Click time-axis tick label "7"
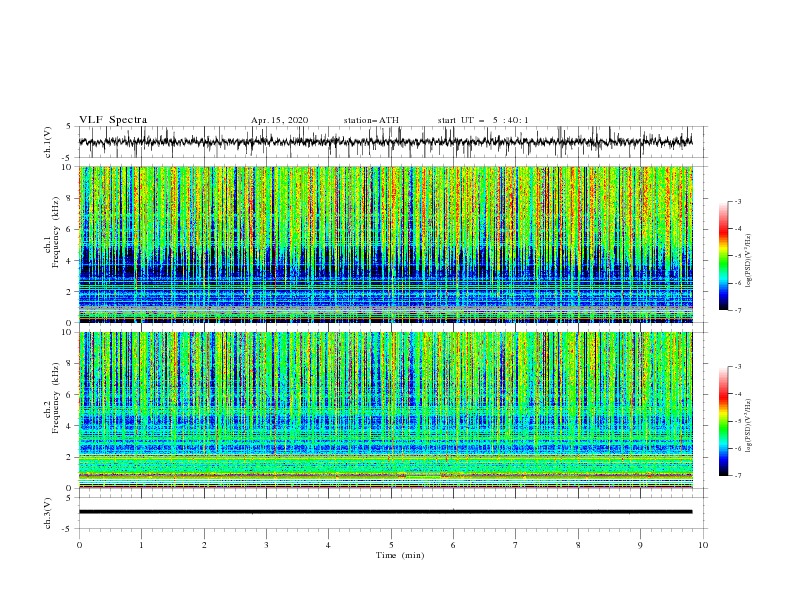 pyautogui.click(x=516, y=545)
